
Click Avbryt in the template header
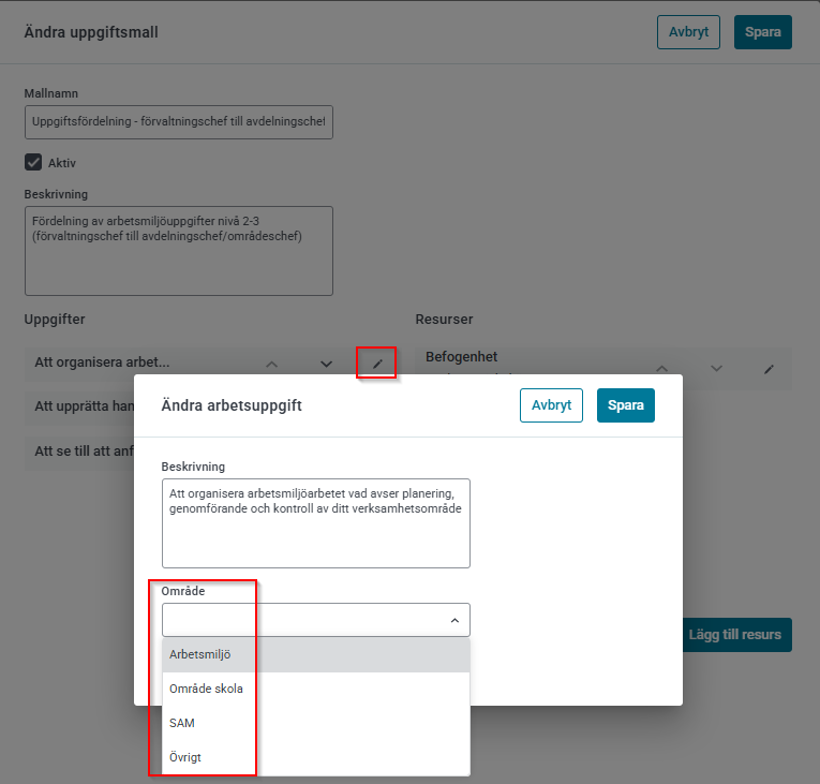pos(688,32)
